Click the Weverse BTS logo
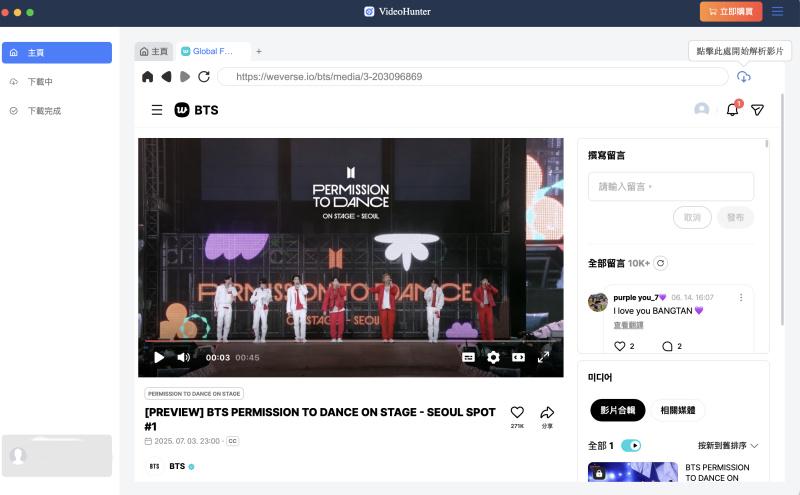Image resolution: width=800 pixels, height=495 pixels. [196, 110]
